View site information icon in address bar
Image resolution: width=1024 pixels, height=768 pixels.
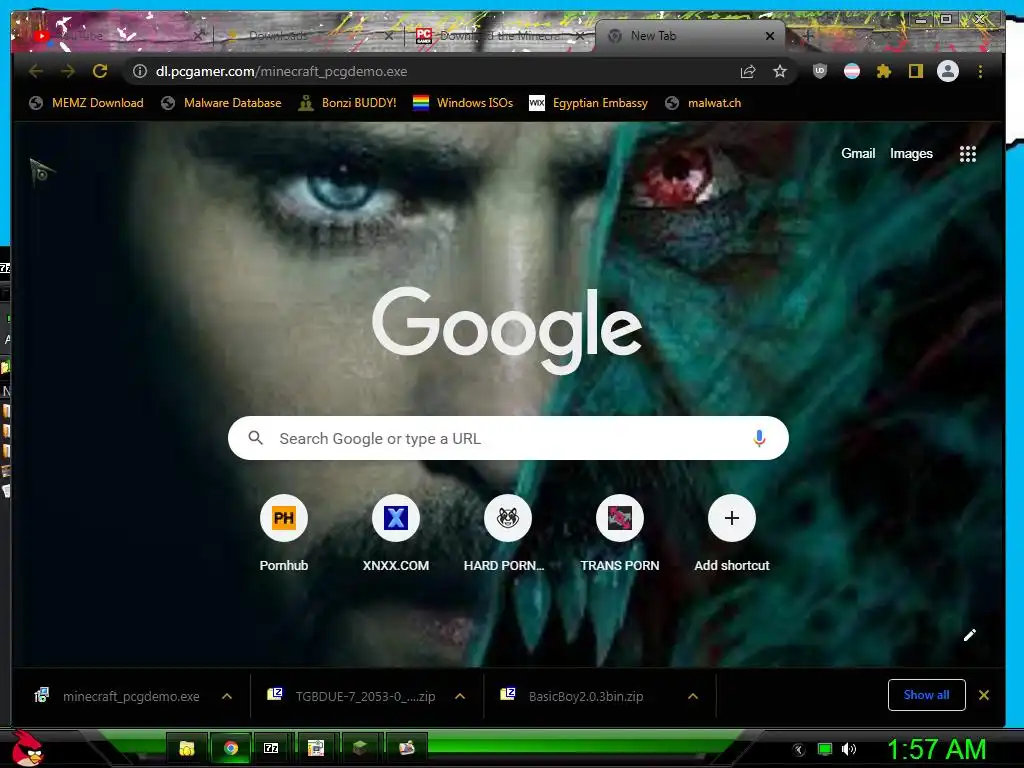140,71
